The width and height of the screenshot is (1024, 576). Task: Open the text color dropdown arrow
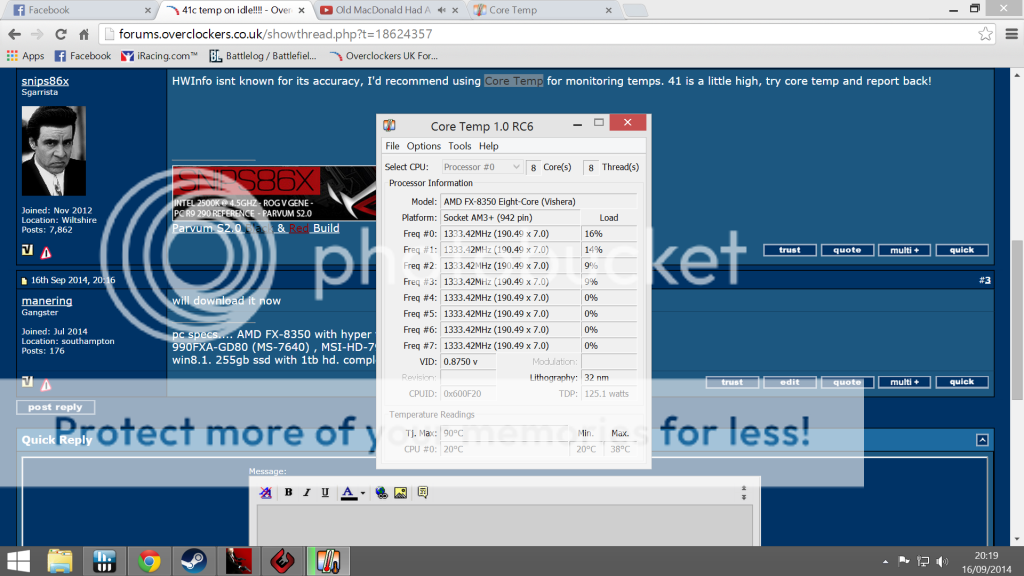363,494
